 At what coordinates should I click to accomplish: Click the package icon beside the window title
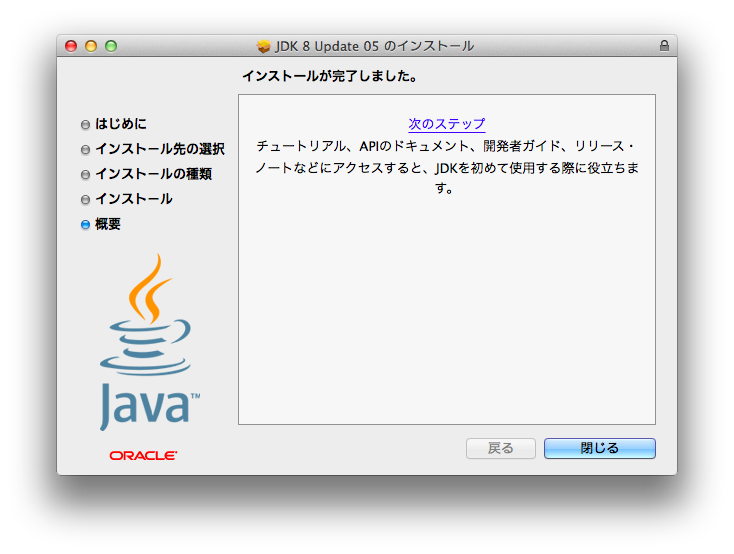tap(264, 46)
